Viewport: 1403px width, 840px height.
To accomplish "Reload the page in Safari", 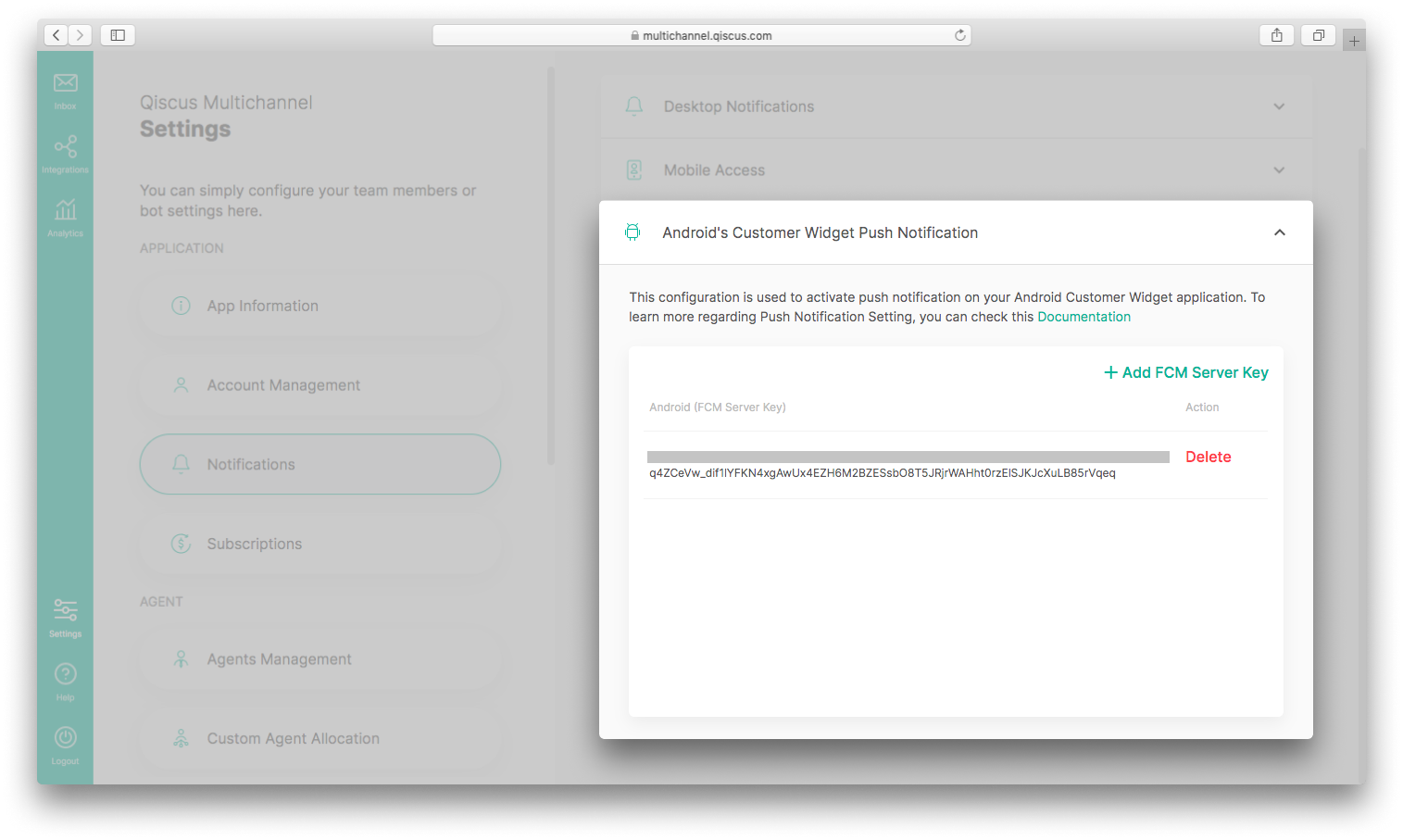I will (960, 35).
